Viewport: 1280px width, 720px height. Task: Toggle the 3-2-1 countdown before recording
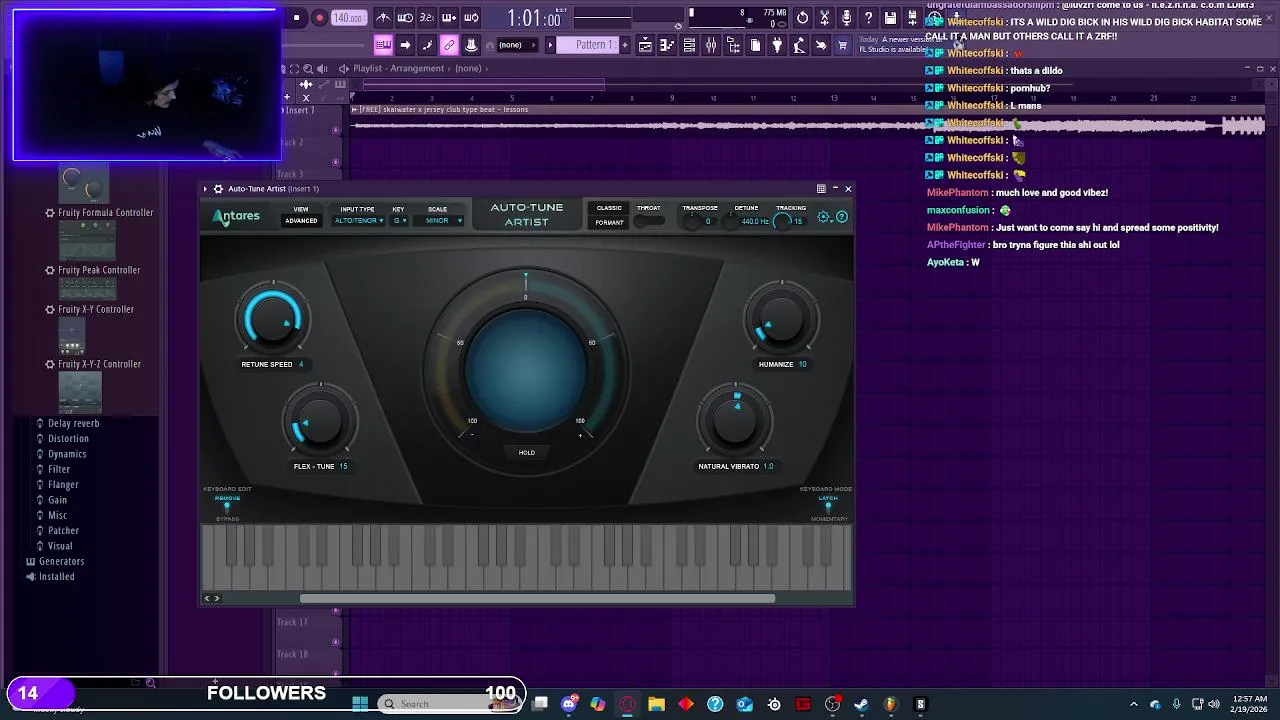click(427, 18)
